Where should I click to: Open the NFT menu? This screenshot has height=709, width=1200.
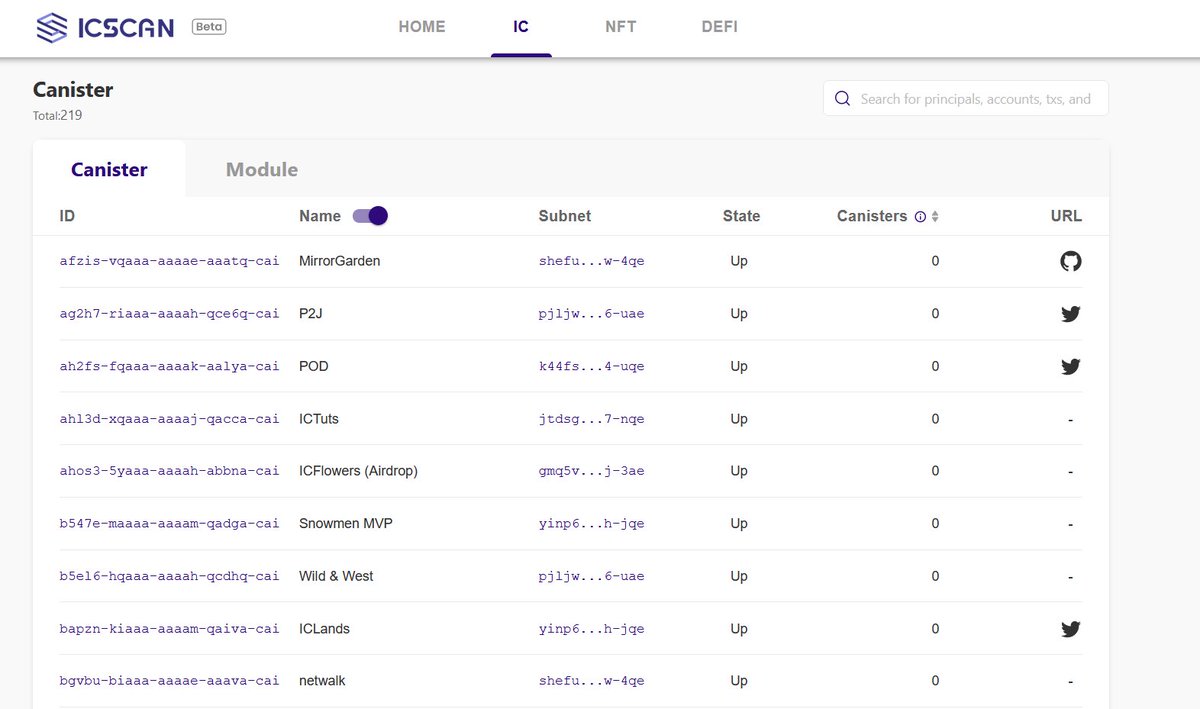[x=620, y=27]
